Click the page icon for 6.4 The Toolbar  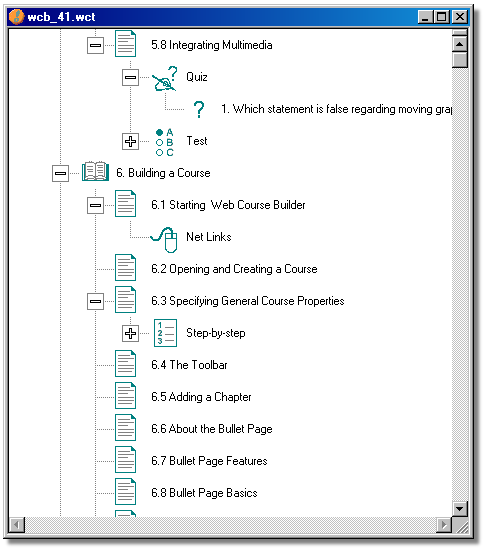point(125,364)
